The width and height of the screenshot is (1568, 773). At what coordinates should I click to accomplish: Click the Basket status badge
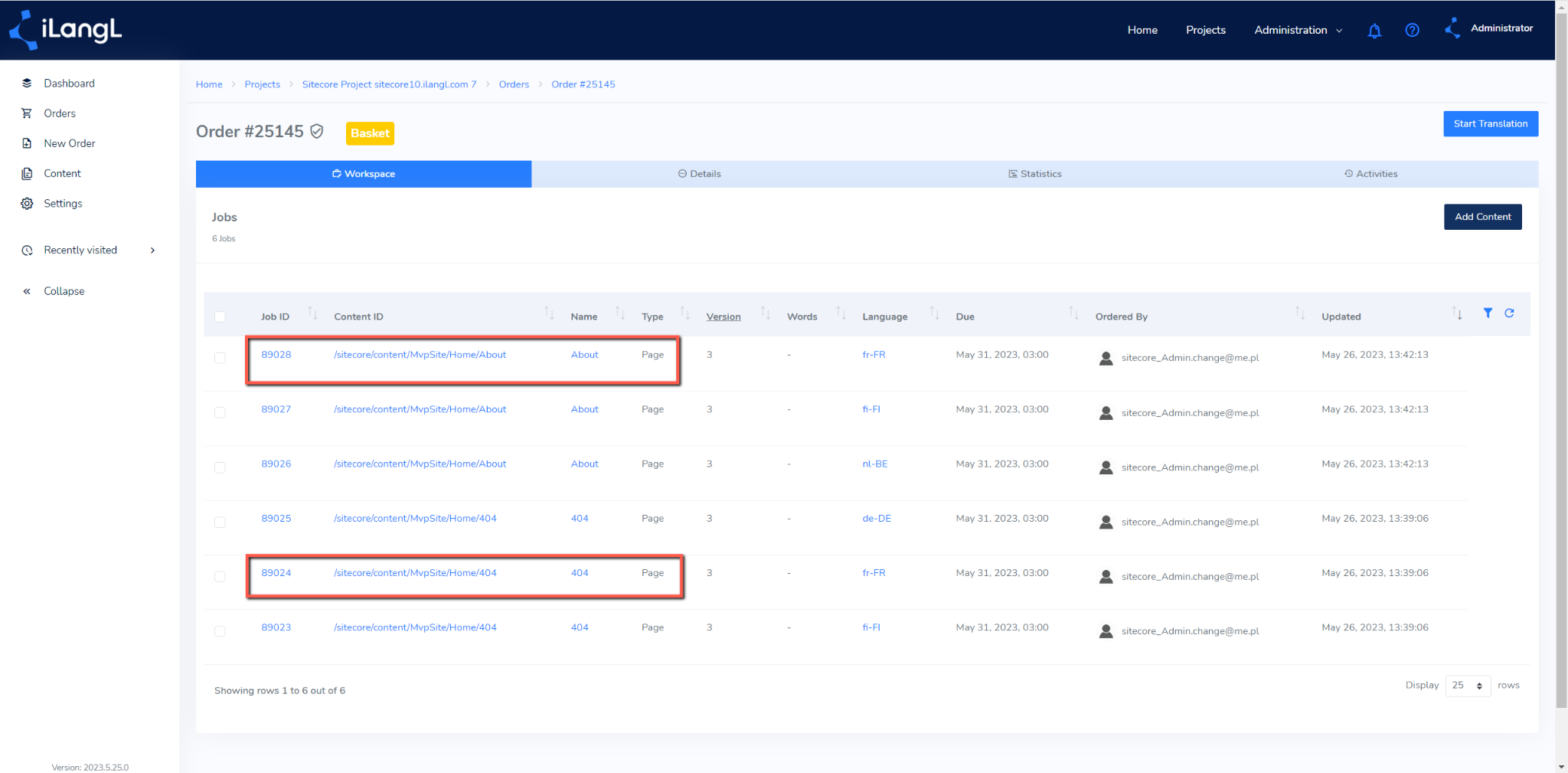point(370,133)
